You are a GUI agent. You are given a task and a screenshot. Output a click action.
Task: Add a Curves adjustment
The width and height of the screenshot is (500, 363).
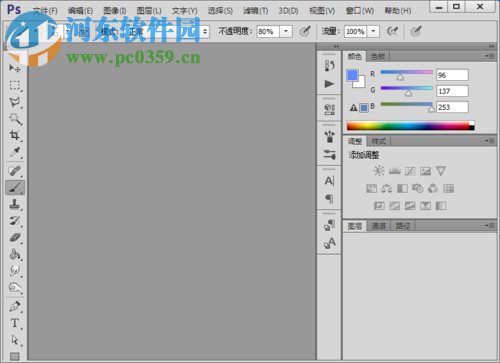click(410, 171)
